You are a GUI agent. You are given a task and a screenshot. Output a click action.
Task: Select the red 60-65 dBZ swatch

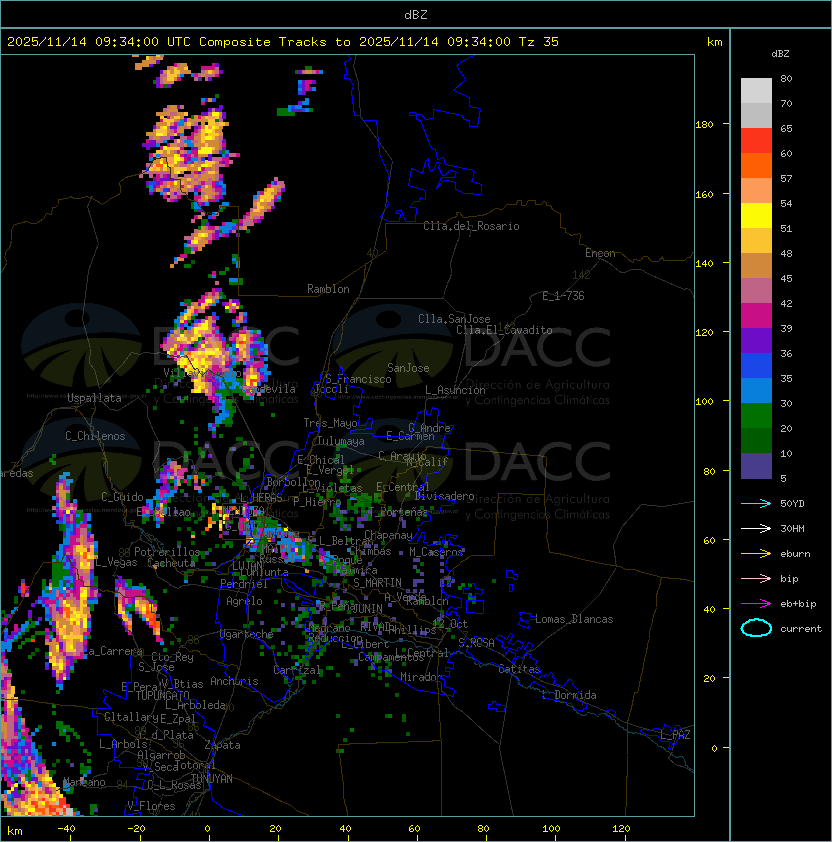click(756, 140)
